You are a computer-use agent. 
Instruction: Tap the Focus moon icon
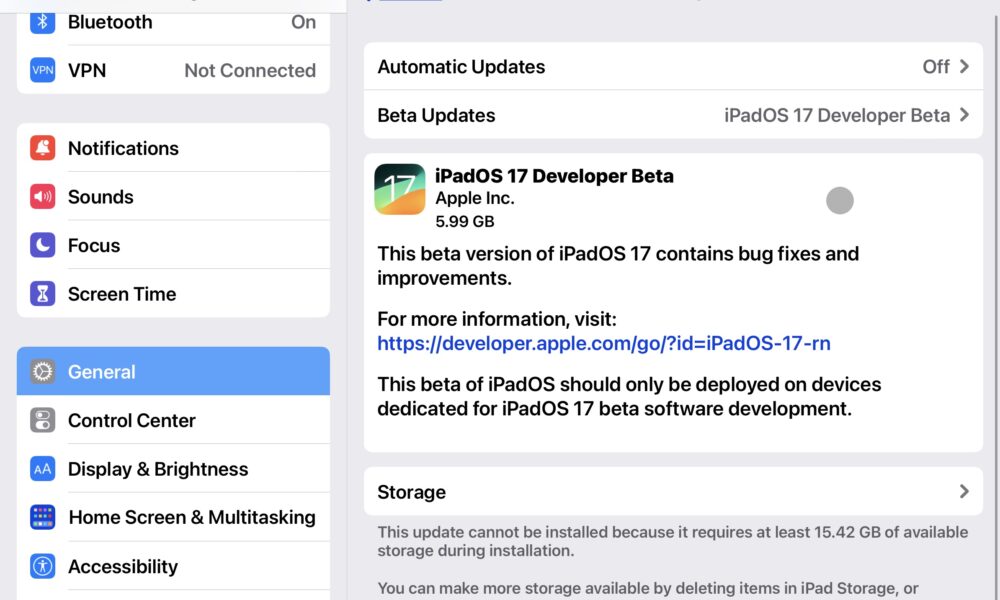[x=43, y=245]
